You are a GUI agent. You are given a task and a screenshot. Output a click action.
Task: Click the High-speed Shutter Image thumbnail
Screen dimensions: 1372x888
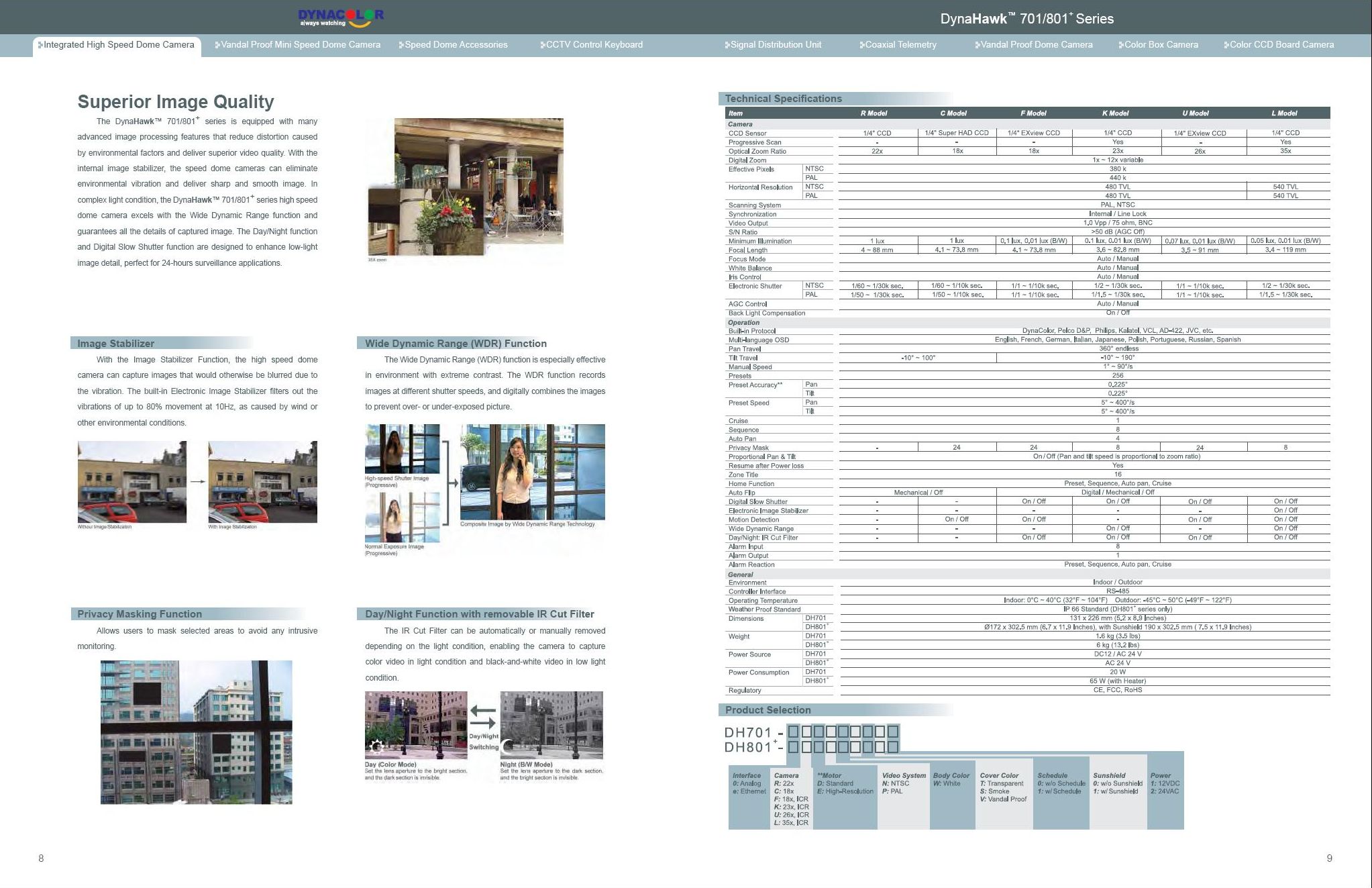pos(403,449)
